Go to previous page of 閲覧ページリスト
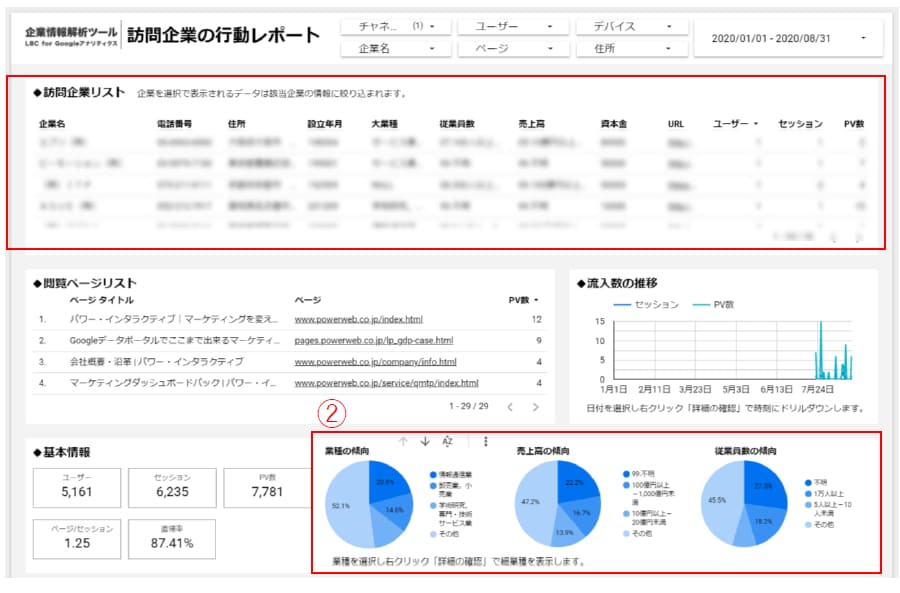The width and height of the screenshot is (900, 593). click(510, 407)
